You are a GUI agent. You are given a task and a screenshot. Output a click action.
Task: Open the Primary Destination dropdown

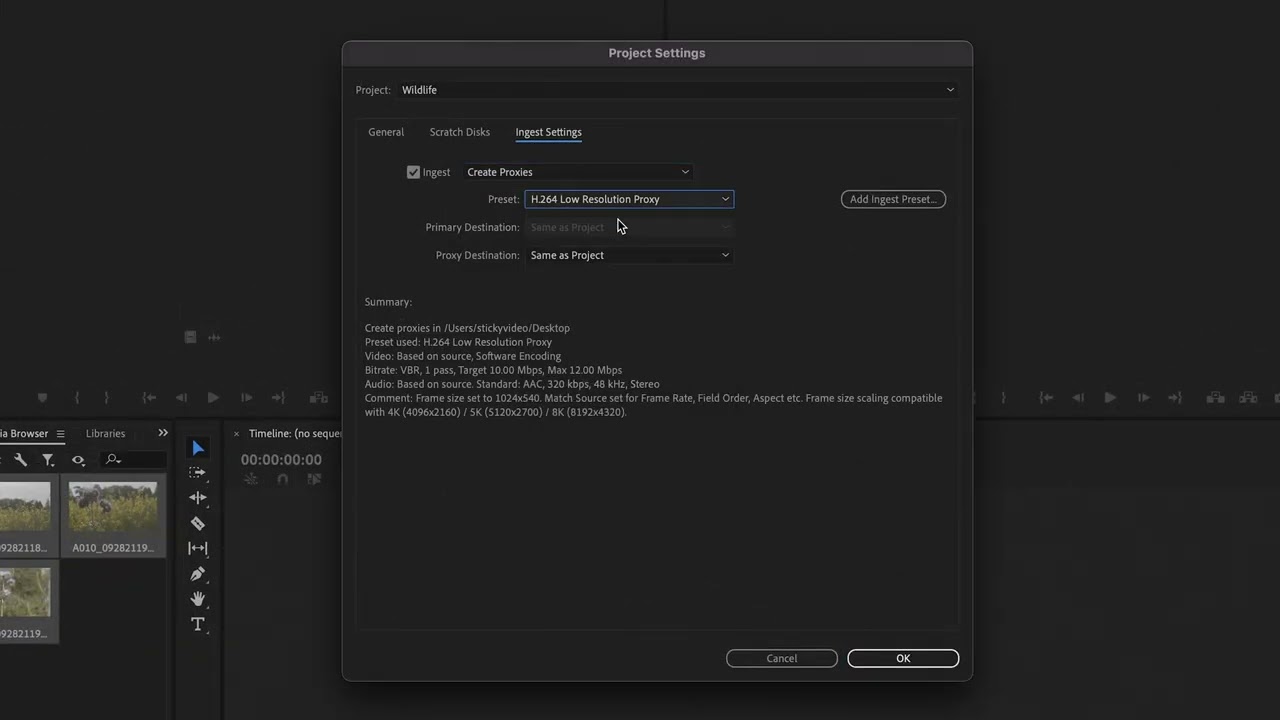(x=629, y=227)
